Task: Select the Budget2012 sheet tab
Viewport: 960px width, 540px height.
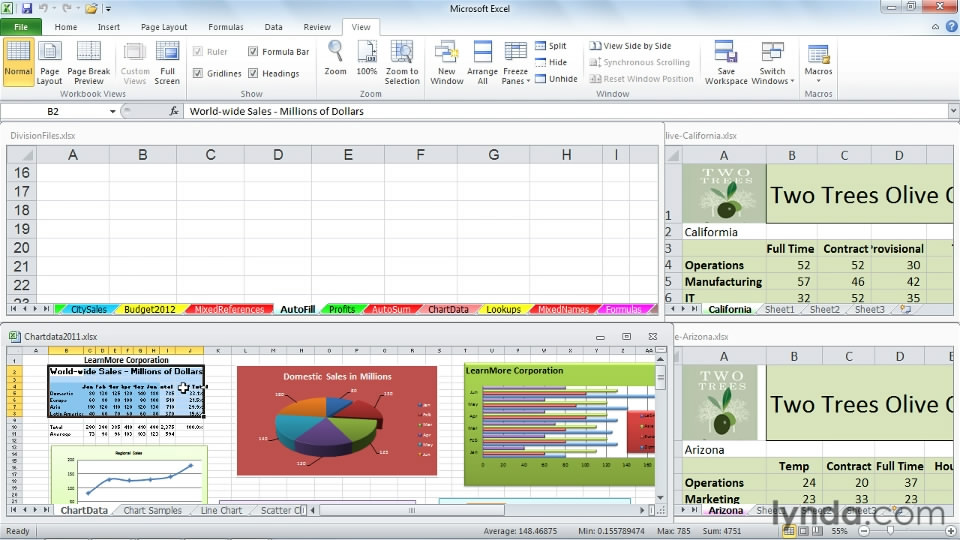Action: (149, 309)
